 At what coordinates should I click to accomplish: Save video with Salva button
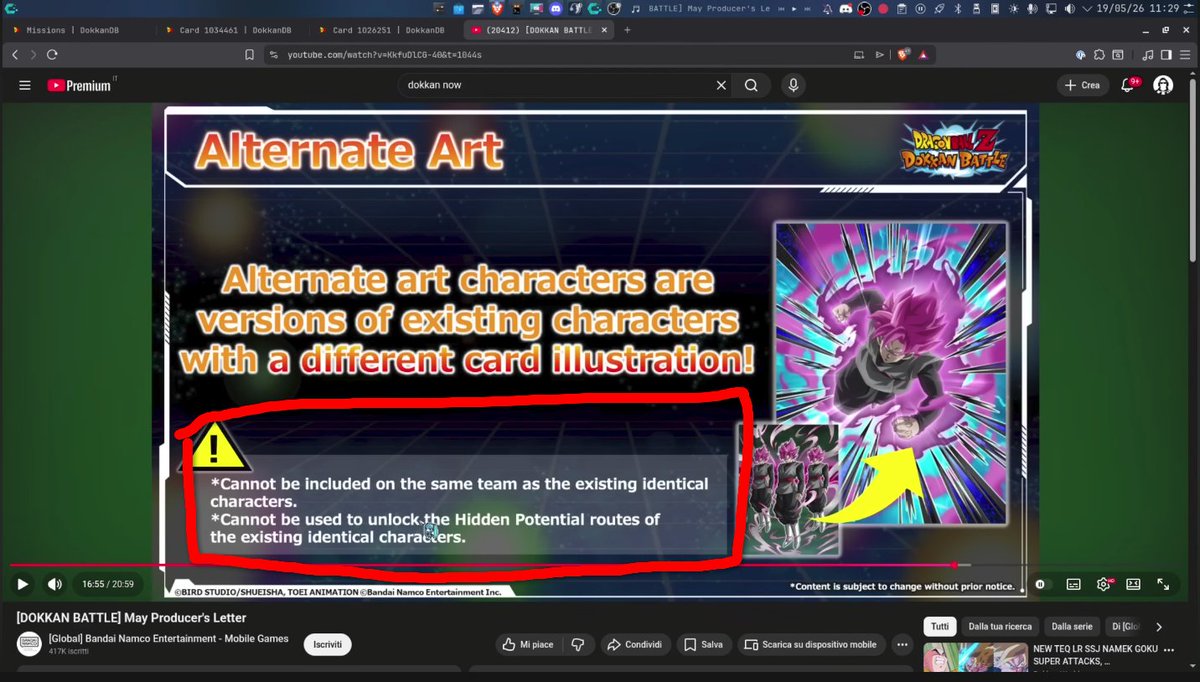704,645
